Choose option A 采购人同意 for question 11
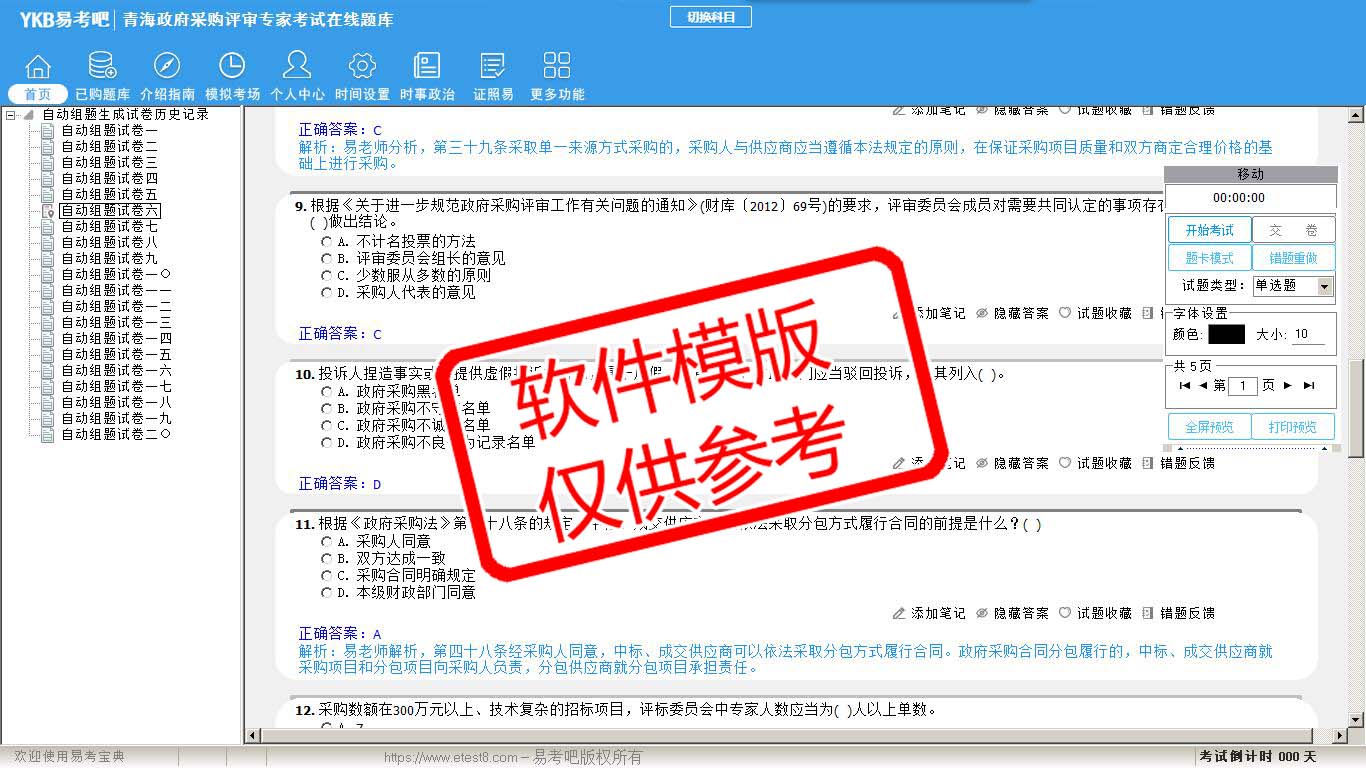Viewport: 1366px width, 768px height. tap(327, 542)
